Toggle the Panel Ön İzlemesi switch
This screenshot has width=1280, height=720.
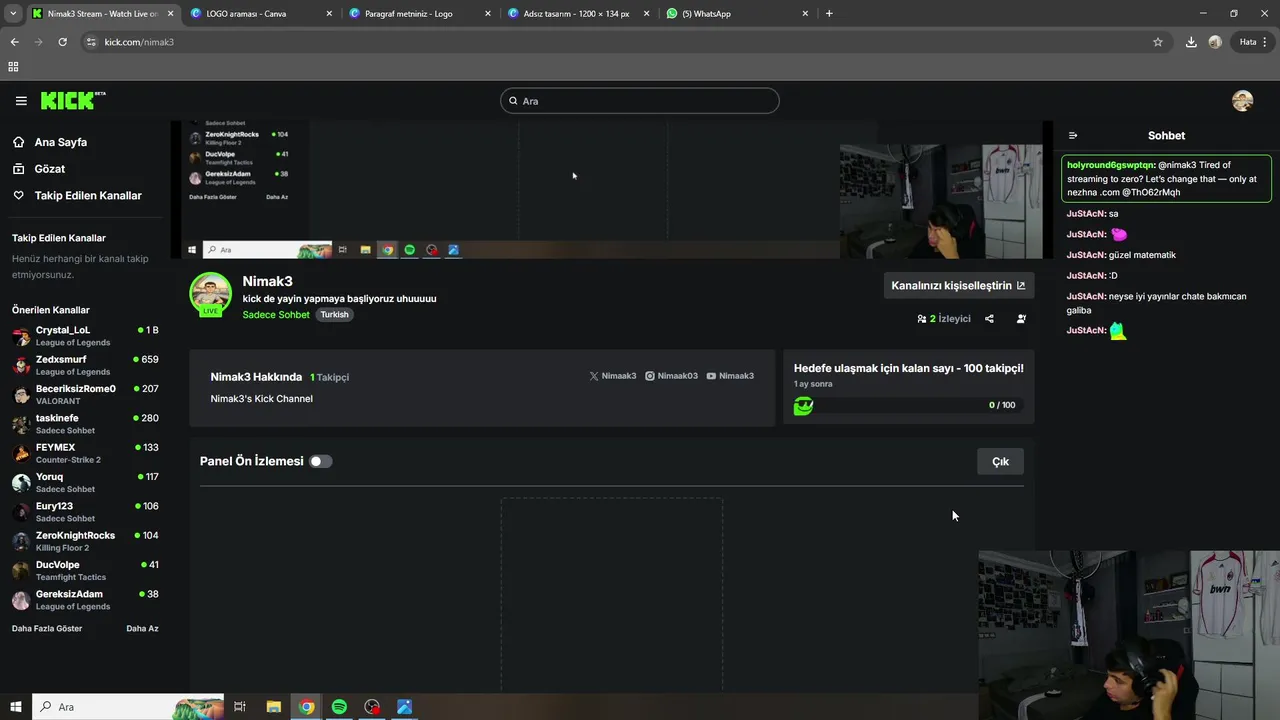(320, 461)
